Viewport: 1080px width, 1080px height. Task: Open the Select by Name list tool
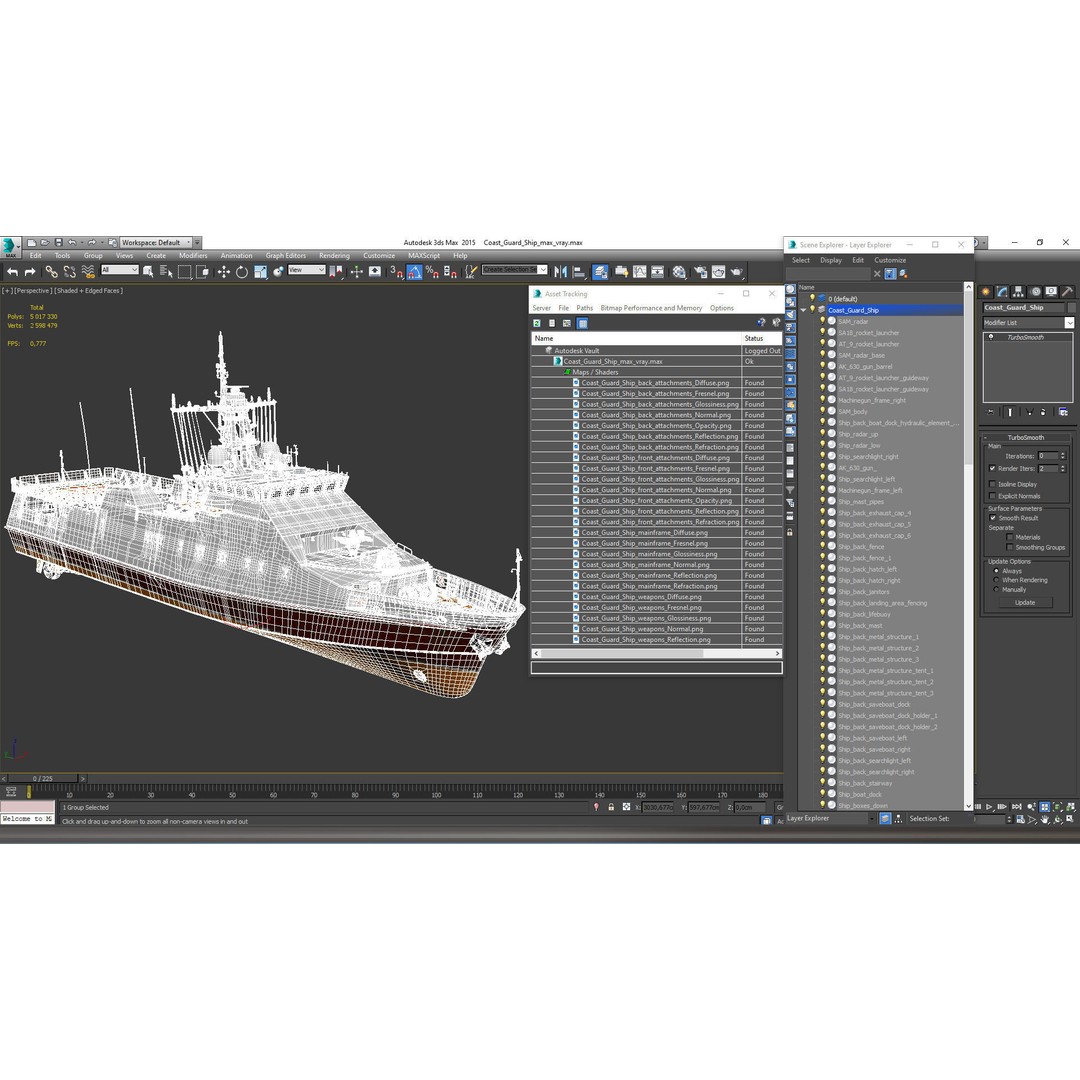(165, 272)
